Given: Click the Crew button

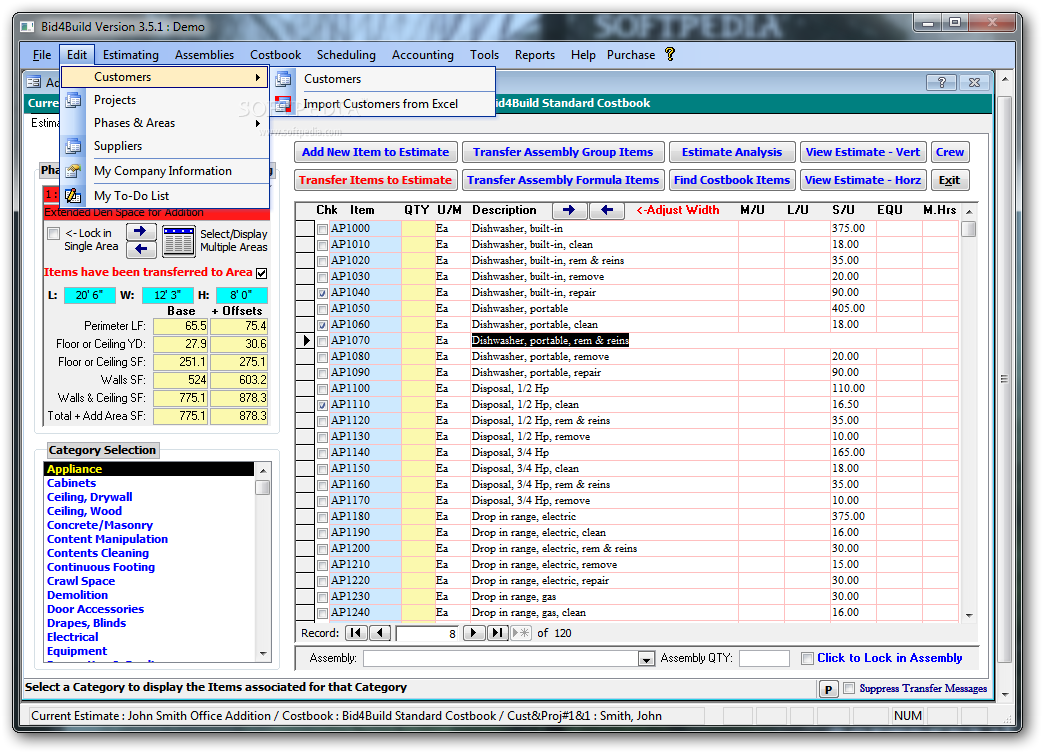Looking at the screenshot, I should [x=950, y=152].
